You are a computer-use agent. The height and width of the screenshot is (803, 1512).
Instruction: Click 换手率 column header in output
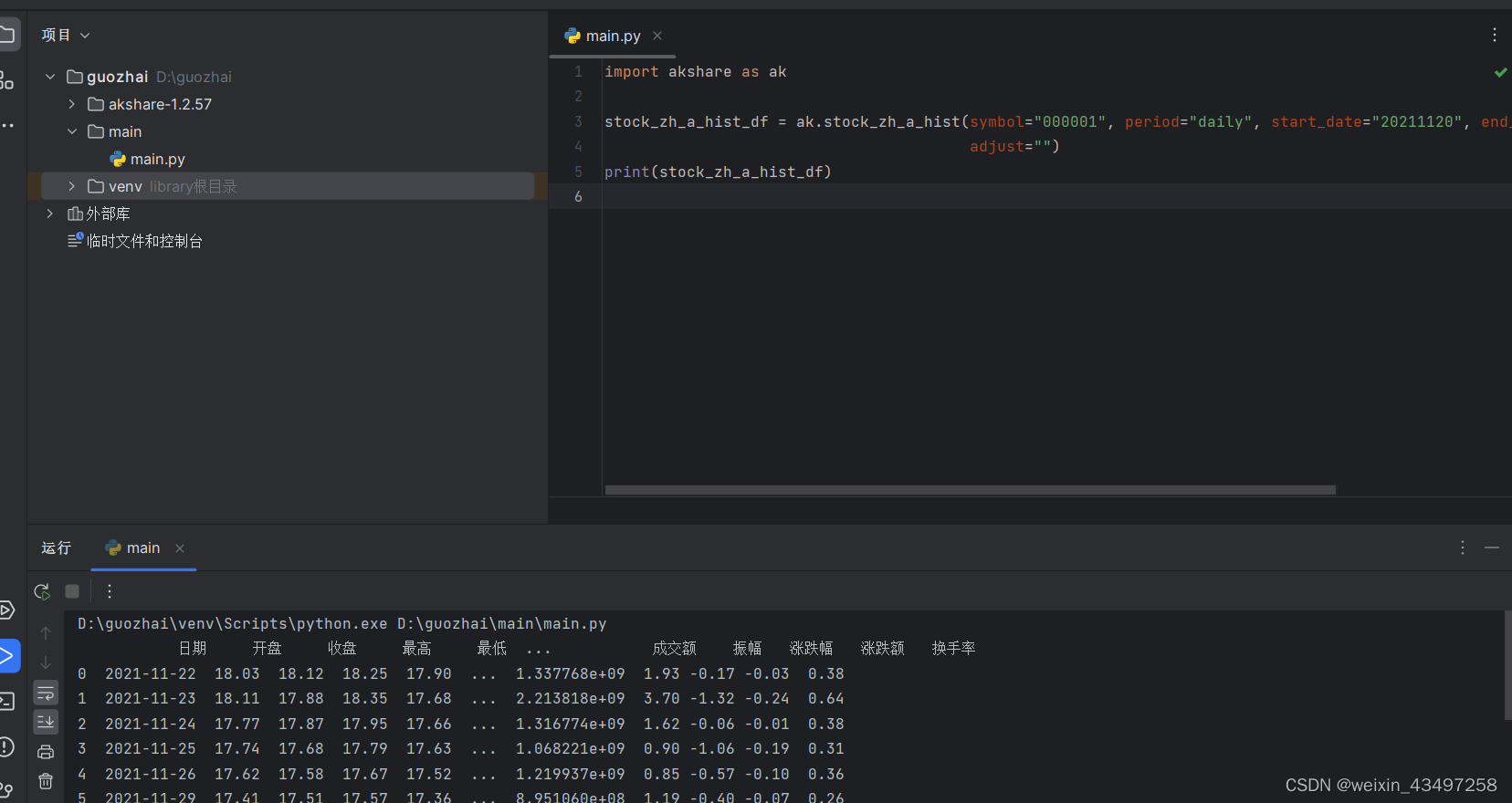(x=954, y=648)
